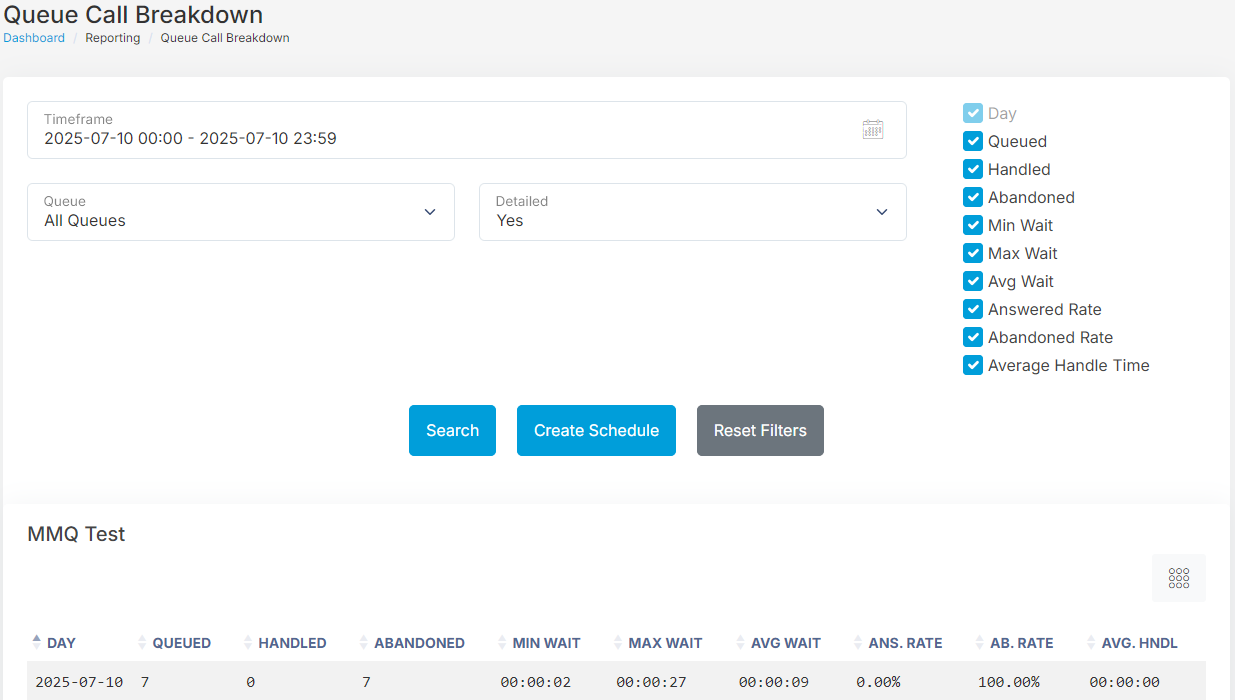
Task: Select the Reporting breadcrumb item
Action: point(113,38)
